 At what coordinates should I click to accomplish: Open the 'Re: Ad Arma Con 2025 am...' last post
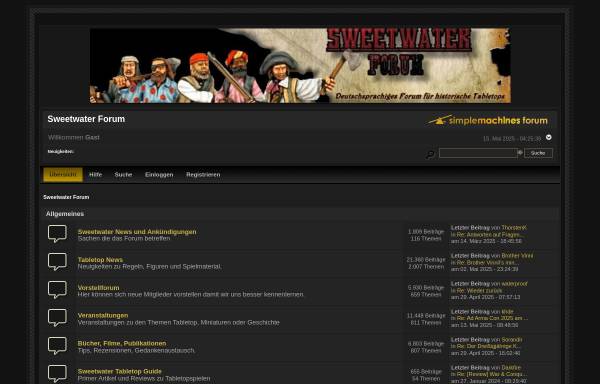coord(492,318)
